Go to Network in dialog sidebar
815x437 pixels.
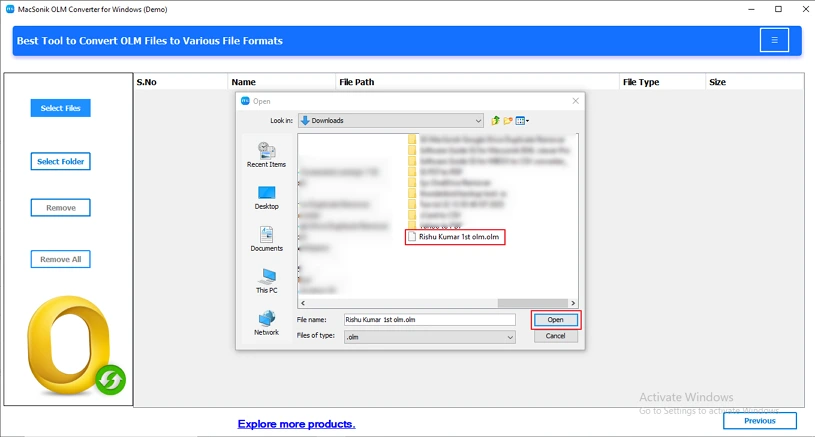pos(266,323)
